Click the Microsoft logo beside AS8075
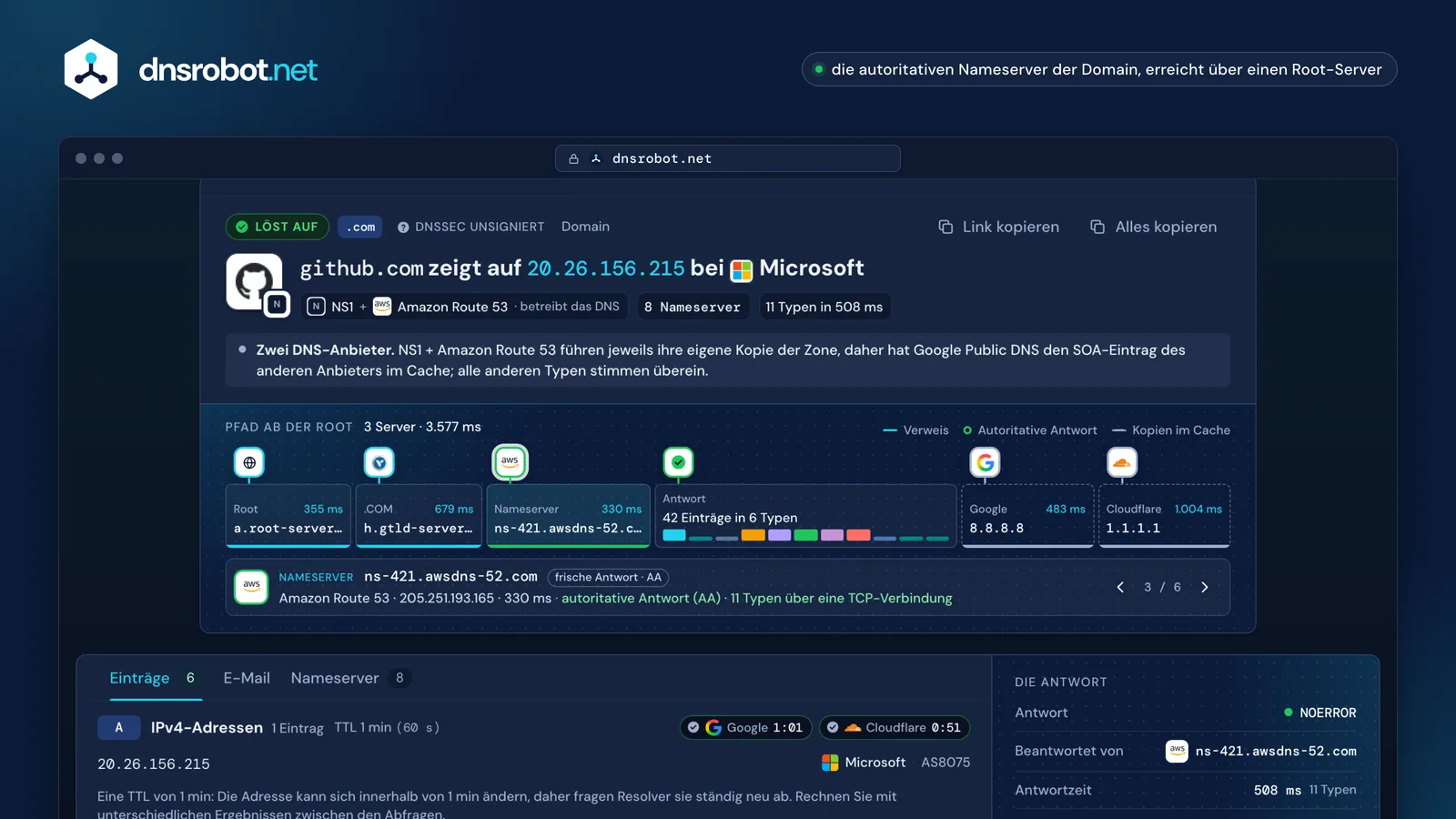The height and width of the screenshot is (819, 1456). pyautogui.click(x=830, y=763)
